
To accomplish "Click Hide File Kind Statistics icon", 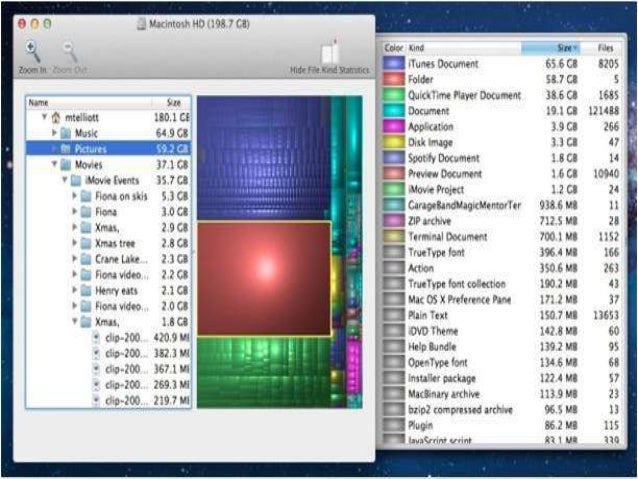I will (x=329, y=53).
